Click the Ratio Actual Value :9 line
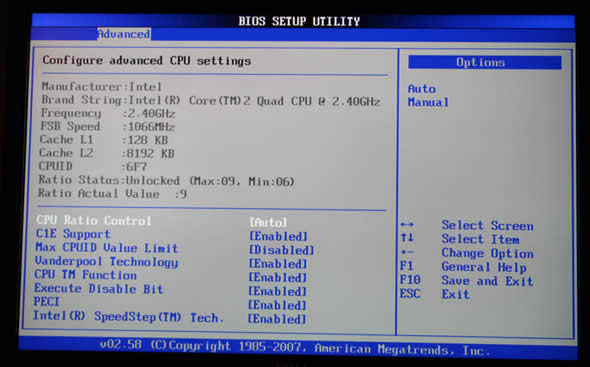Viewport: 590px width, 367px height. [x=113, y=193]
